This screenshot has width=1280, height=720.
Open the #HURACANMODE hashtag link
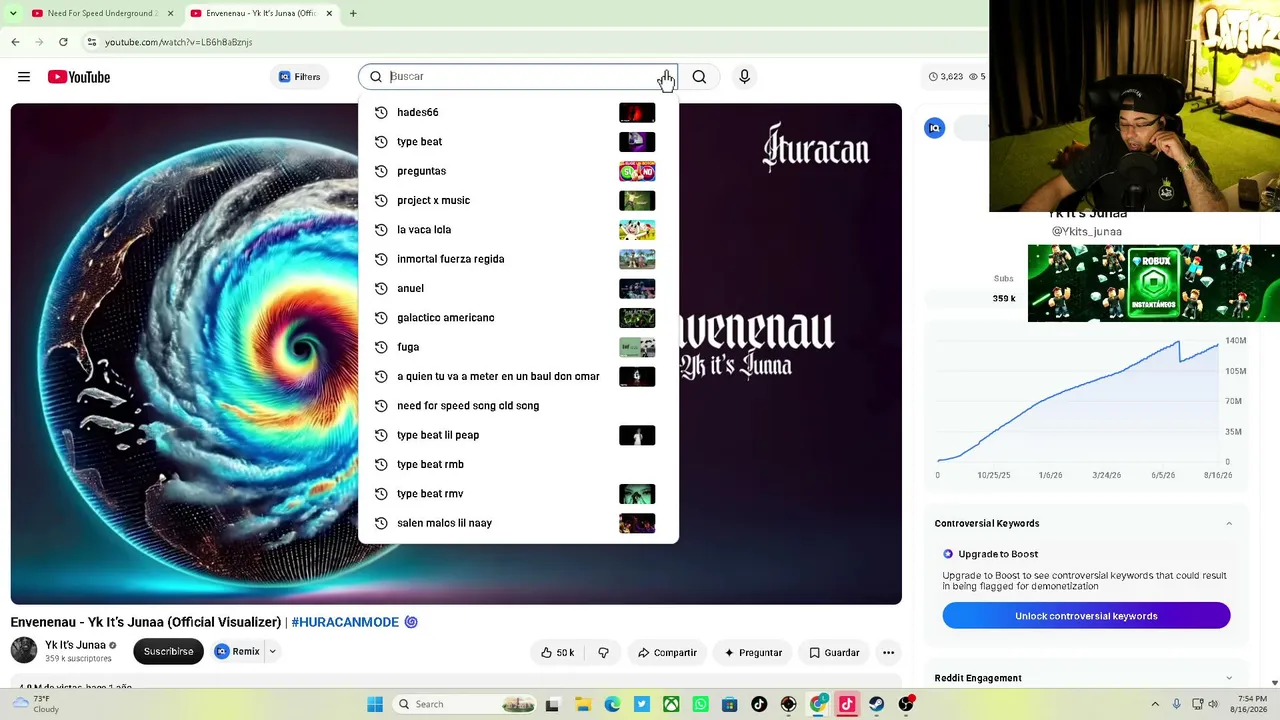tap(345, 622)
